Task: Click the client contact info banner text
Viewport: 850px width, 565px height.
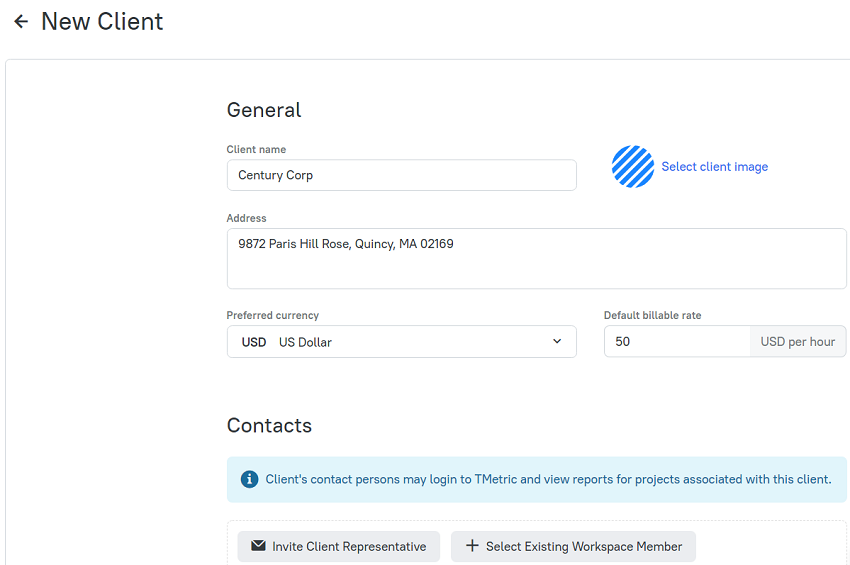Action: (548, 479)
